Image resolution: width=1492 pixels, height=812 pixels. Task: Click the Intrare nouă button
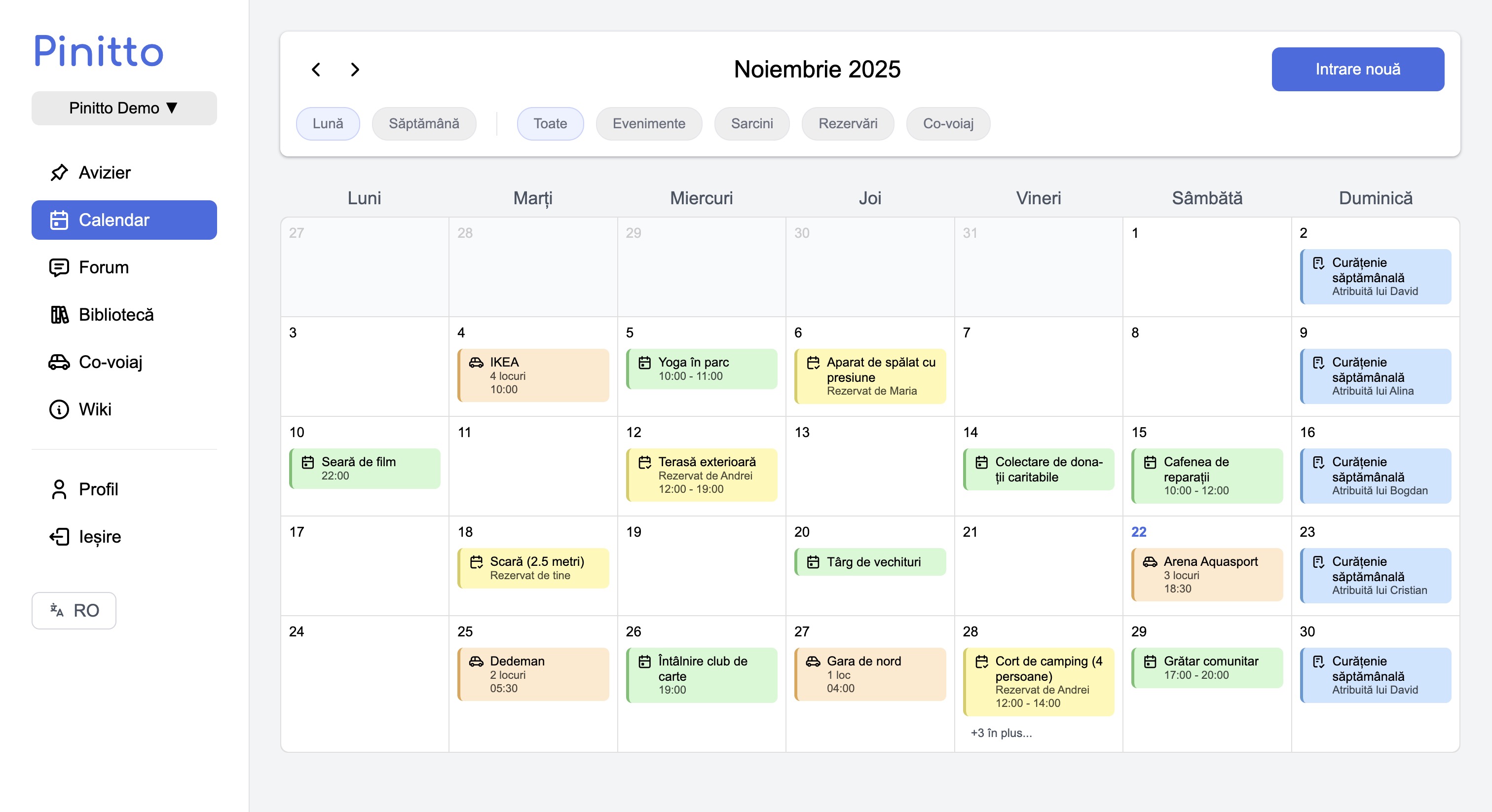[x=1357, y=69]
